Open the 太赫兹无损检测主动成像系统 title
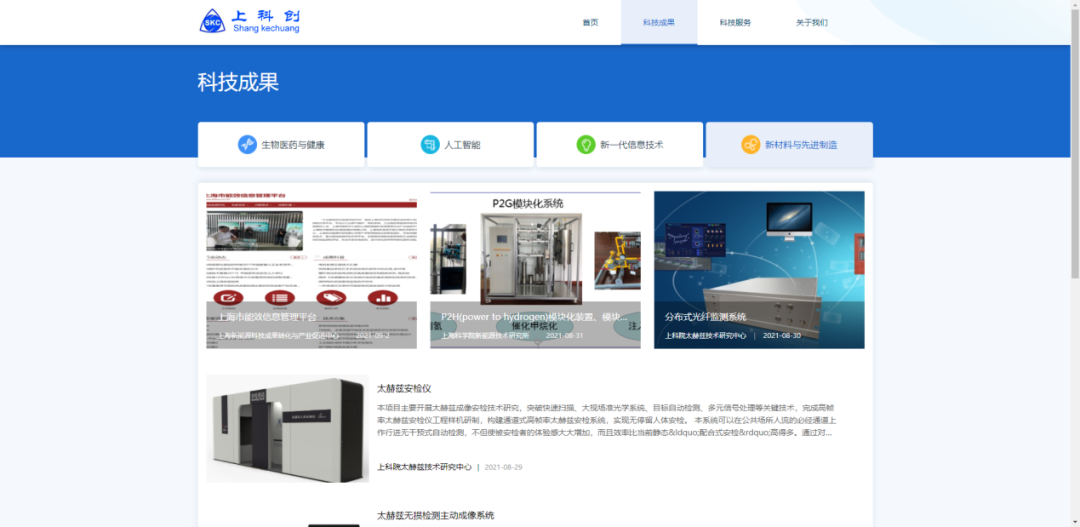 (x=435, y=515)
